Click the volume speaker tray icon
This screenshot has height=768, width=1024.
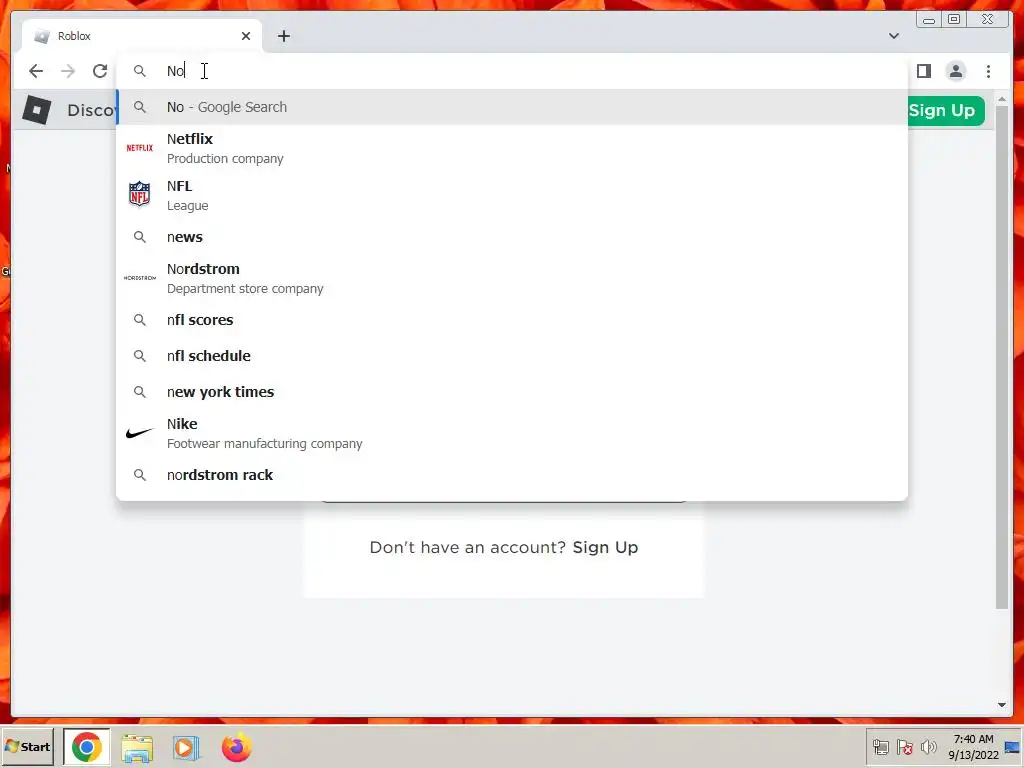(928, 747)
